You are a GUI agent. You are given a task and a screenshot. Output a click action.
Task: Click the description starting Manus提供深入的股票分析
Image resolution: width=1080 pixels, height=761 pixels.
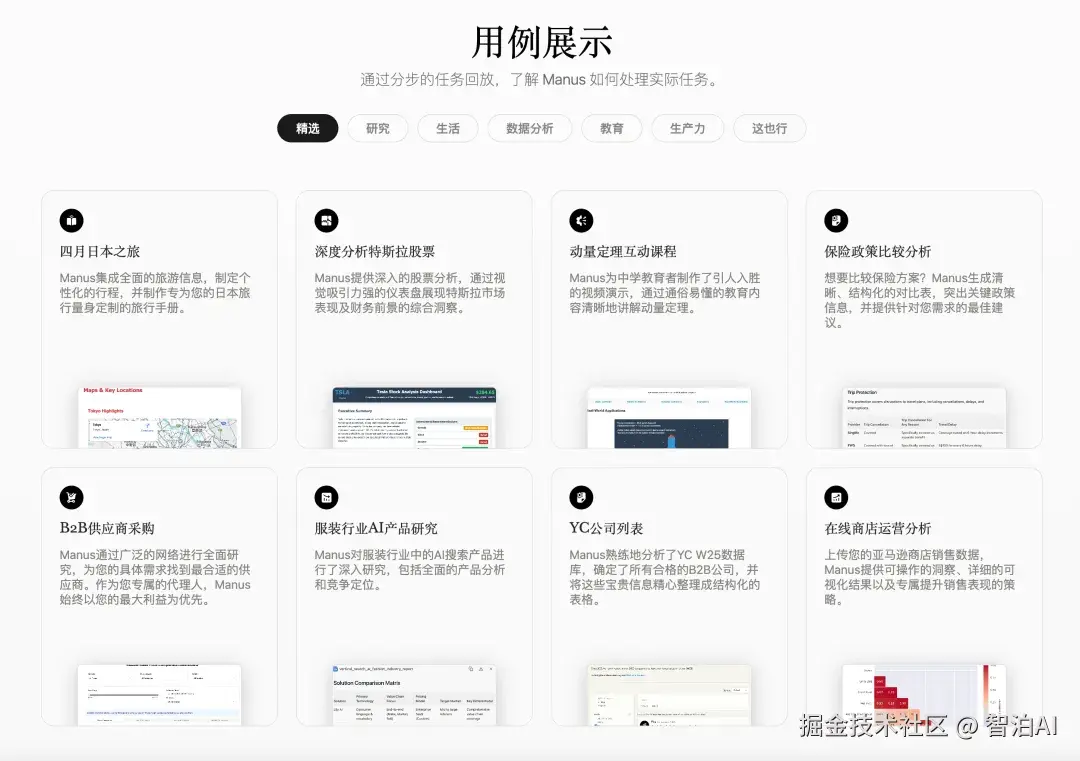point(410,293)
